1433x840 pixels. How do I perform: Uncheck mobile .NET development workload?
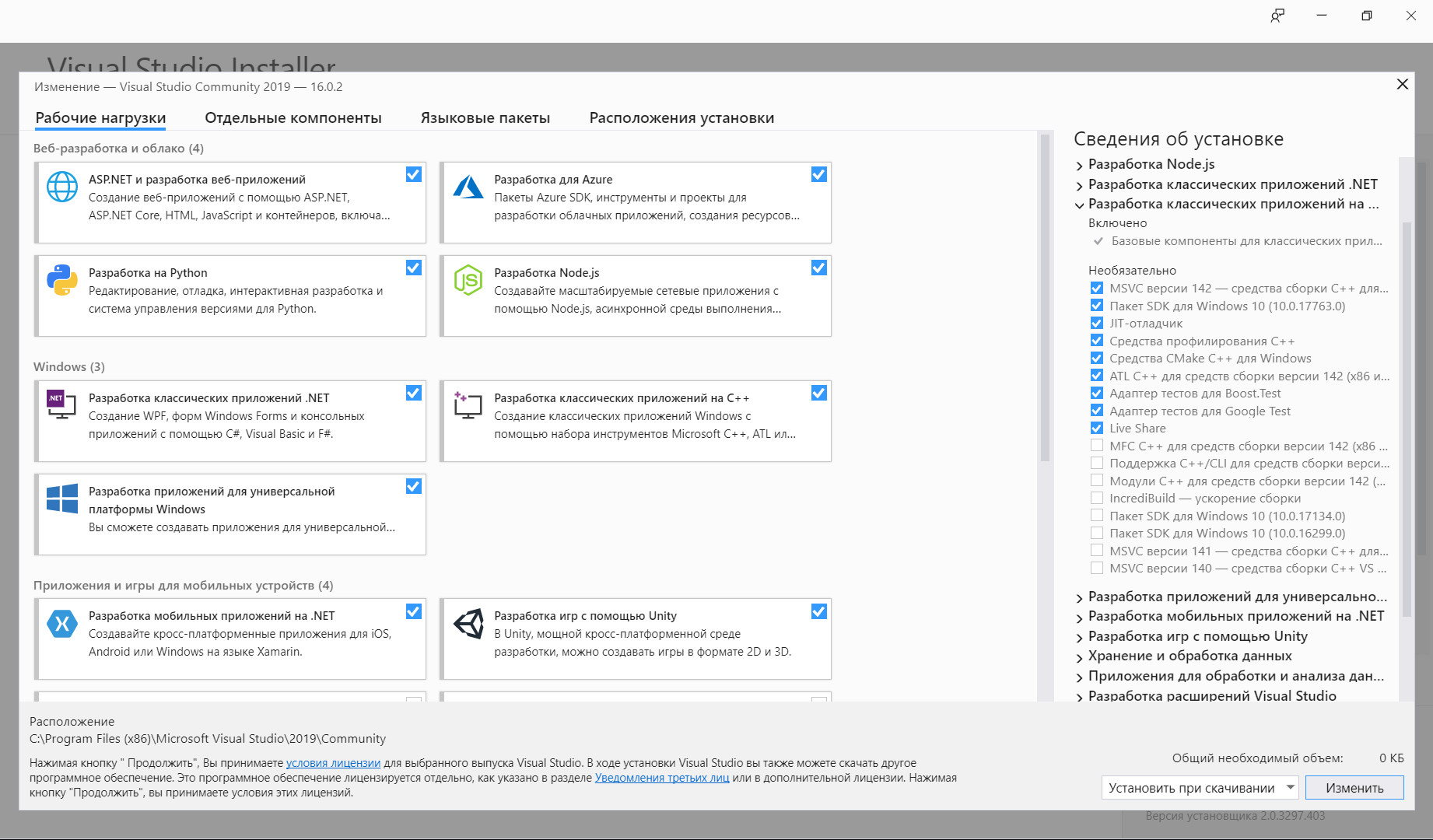click(x=414, y=611)
